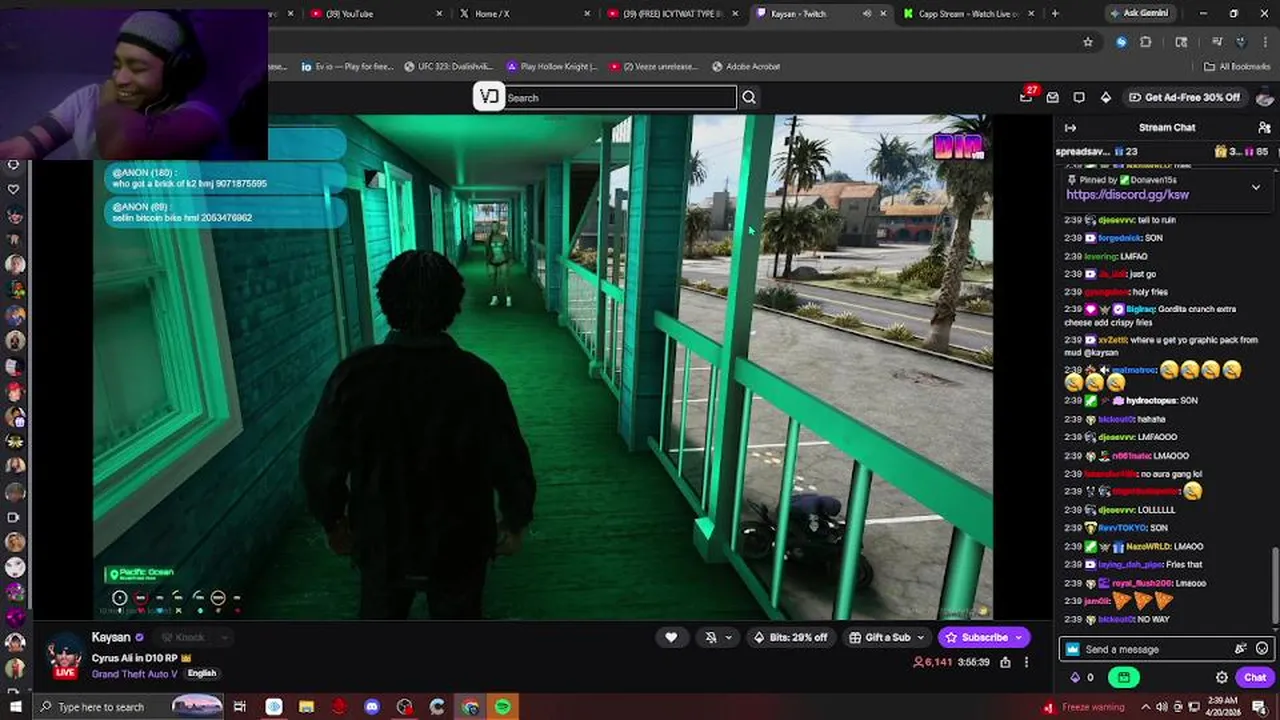Open Twitch notifications with 27 badge
Image resolution: width=1280 pixels, height=720 pixels.
pyautogui.click(x=1027, y=96)
